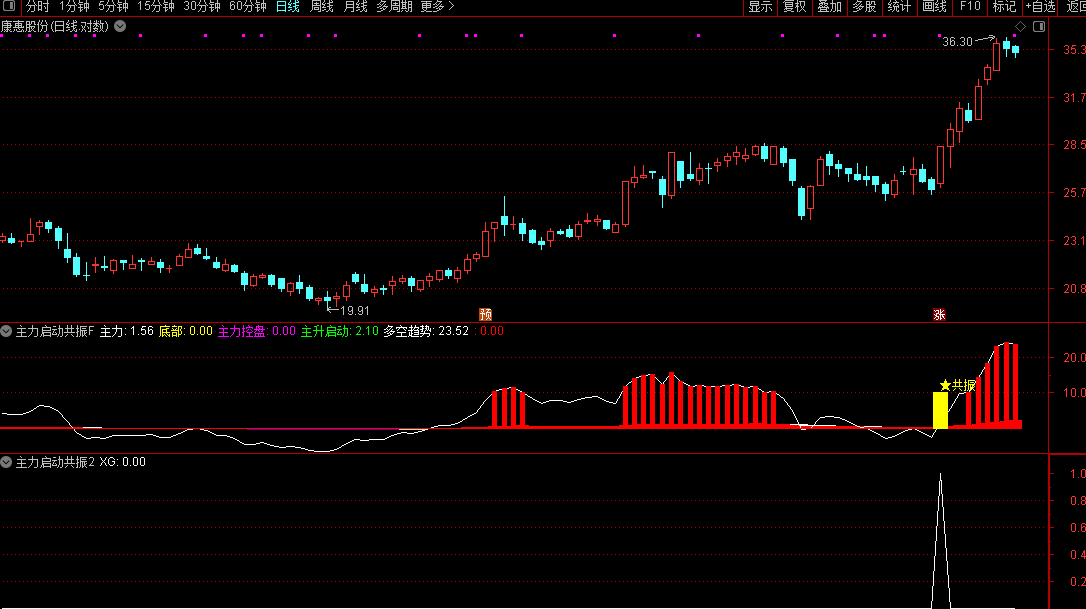Viewport: 1086px width, 609px height.
Task: Click the 张 marker icon on the chart
Action: [939, 315]
